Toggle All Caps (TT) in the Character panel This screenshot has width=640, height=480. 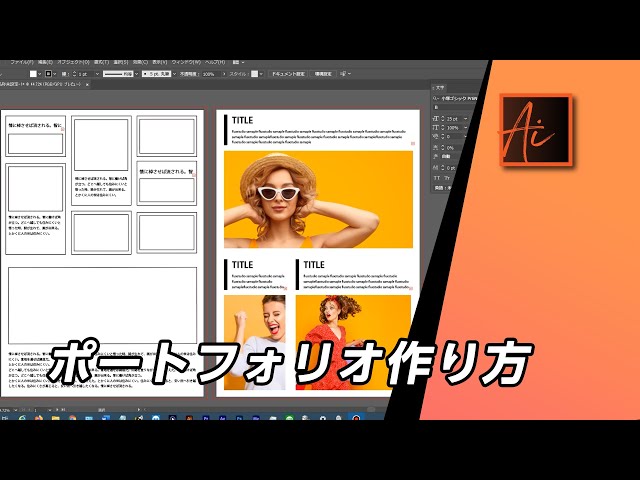tap(436, 178)
